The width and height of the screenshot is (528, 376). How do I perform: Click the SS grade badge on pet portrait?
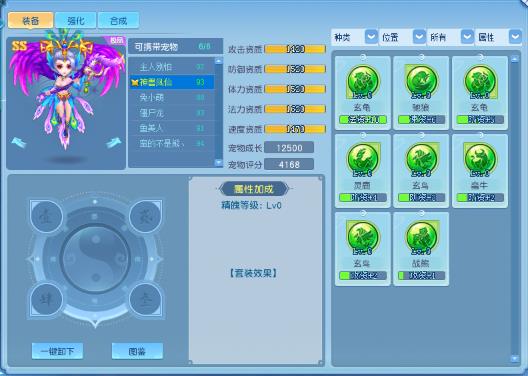point(19,46)
